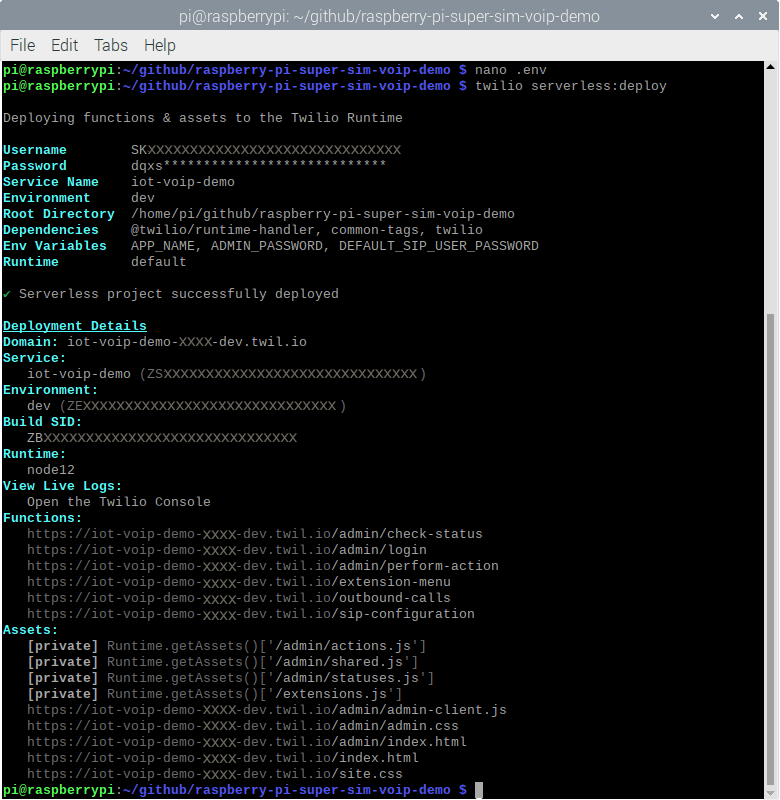
Task: Click the root /index.html asset URL
Action: point(223,758)
